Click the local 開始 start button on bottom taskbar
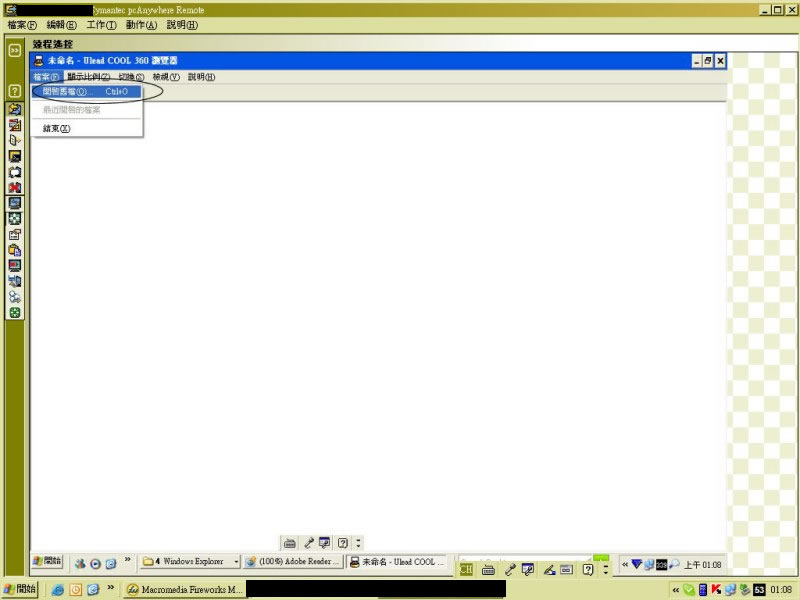Viewport: 800px width, 600px height. point(20,589)
